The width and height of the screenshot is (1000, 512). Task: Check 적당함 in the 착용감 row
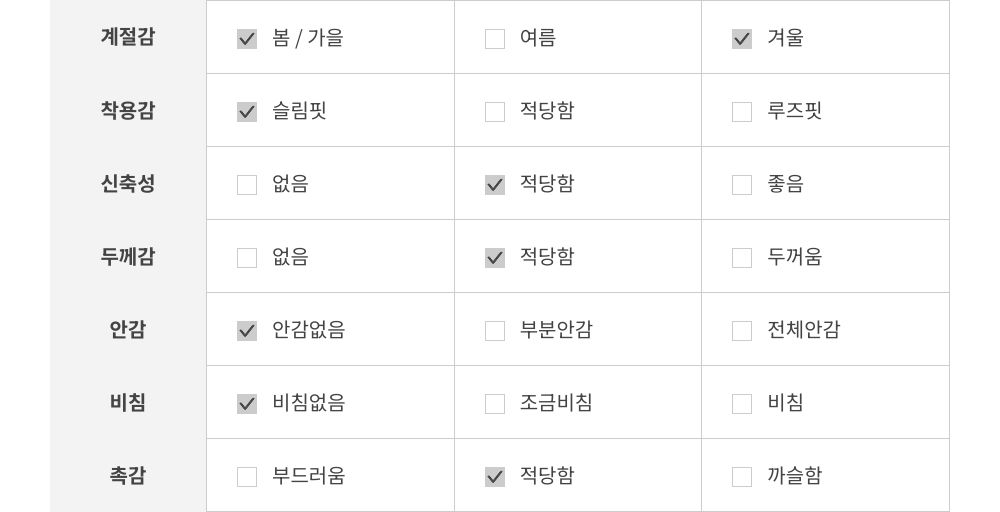pyautogui.click(x=495, y=112)
